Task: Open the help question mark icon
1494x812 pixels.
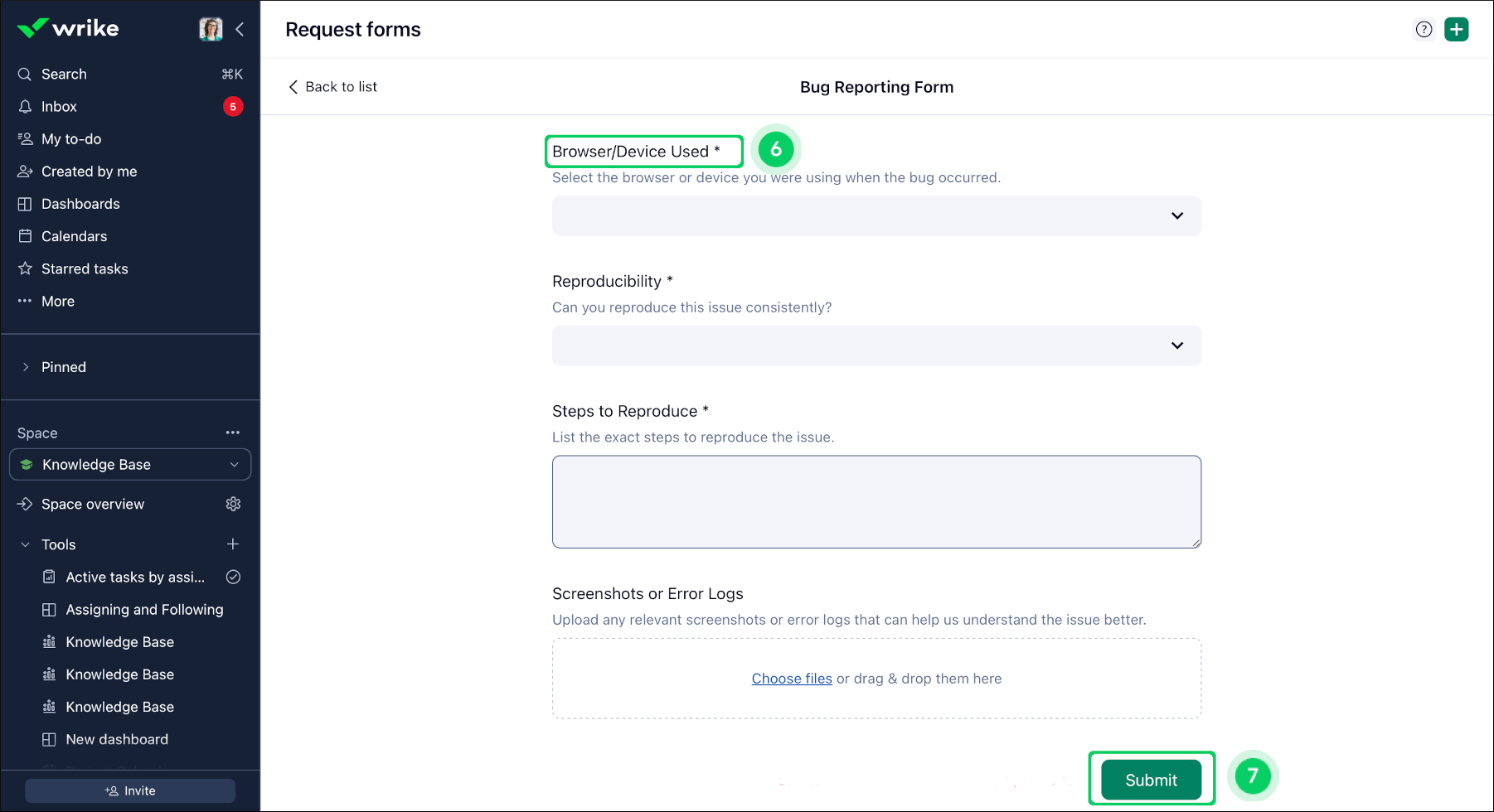Action: pos(1424,29)
